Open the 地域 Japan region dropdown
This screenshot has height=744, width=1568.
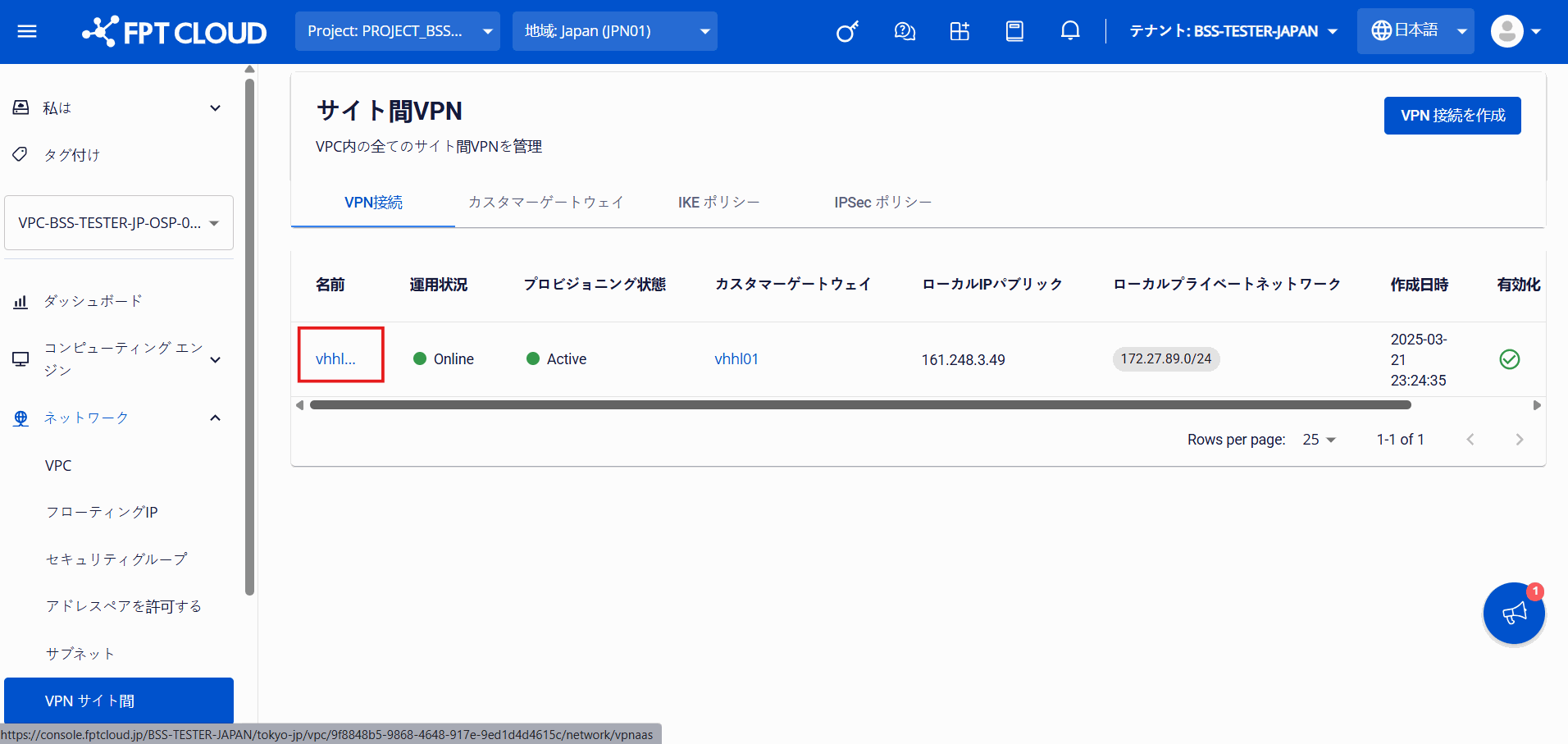click(x=615, y=31)
